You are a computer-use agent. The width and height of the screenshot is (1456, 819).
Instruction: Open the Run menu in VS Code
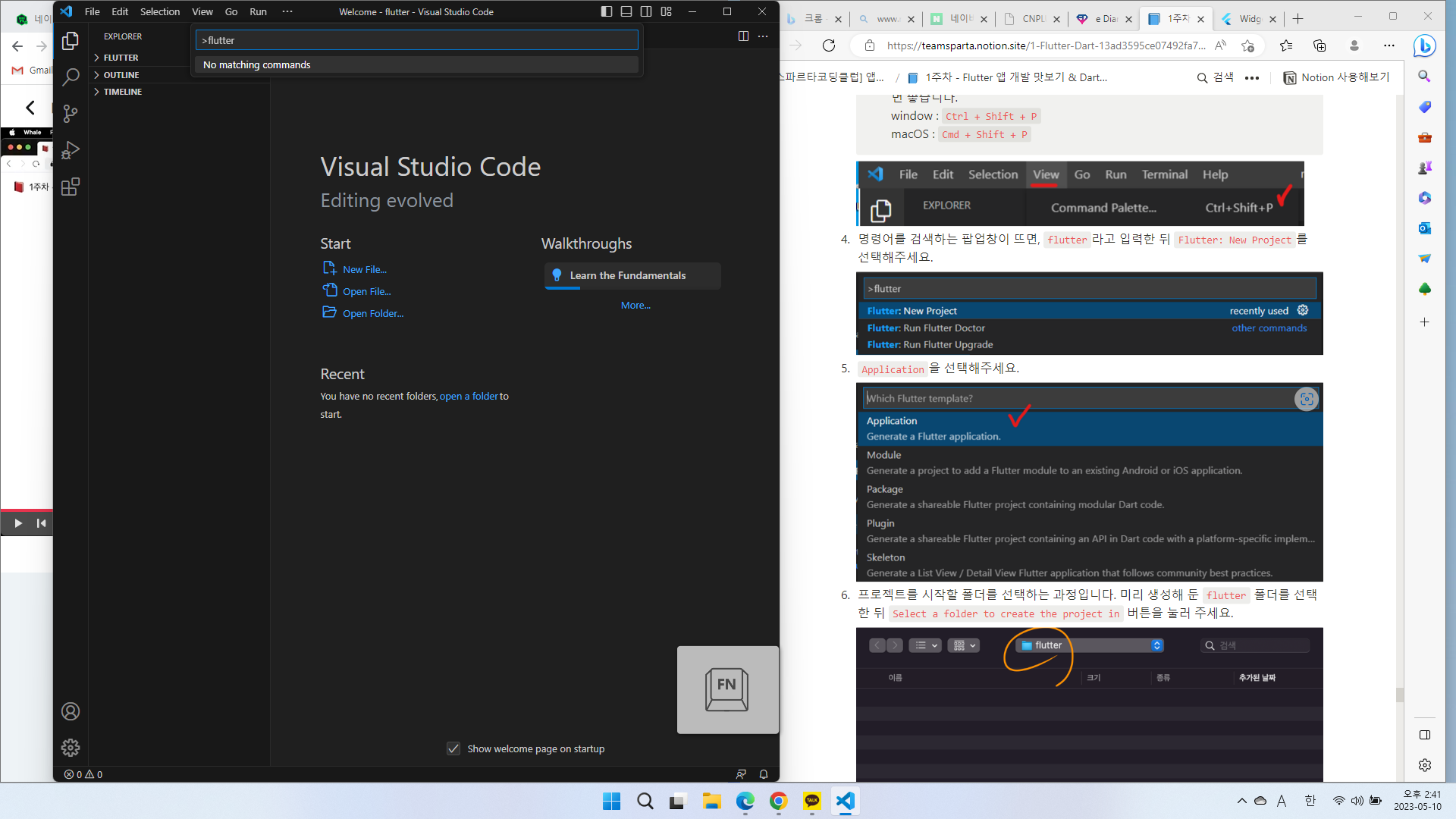[259, 11]
